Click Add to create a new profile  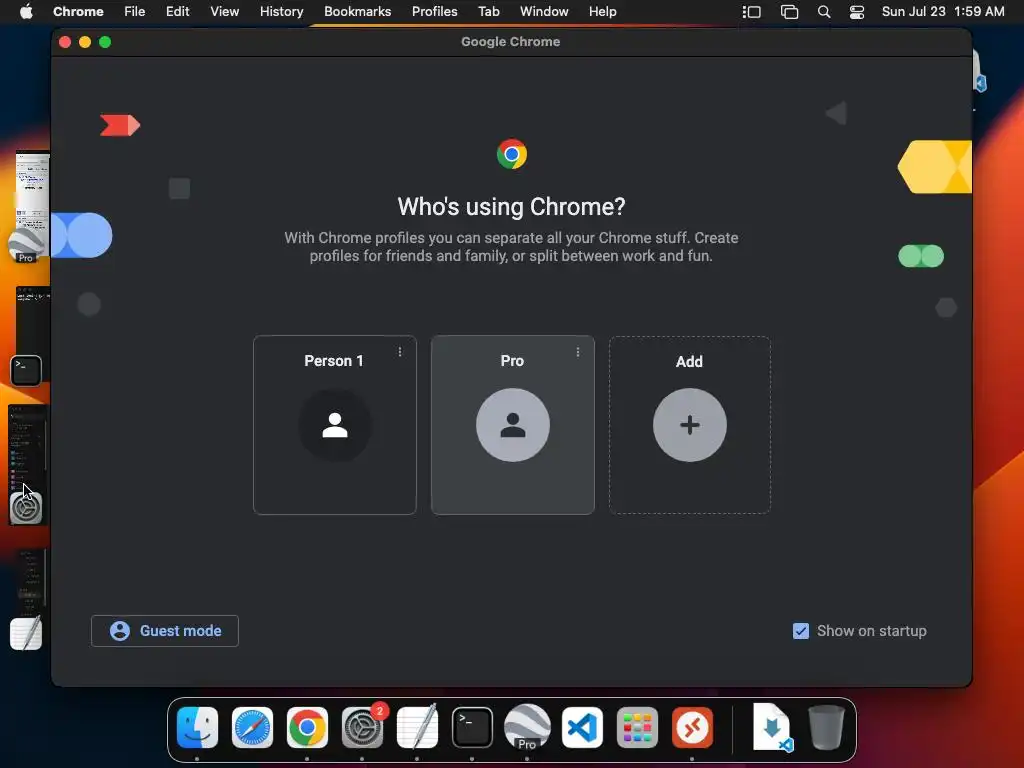[x=690, y=424]
